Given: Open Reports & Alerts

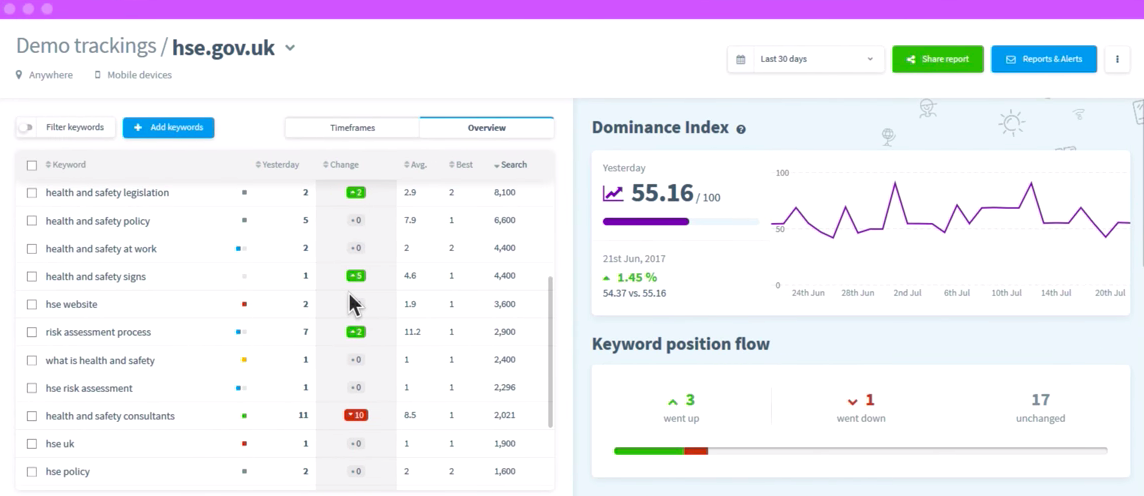Looking at the screenshot, I should point(1044,59).
